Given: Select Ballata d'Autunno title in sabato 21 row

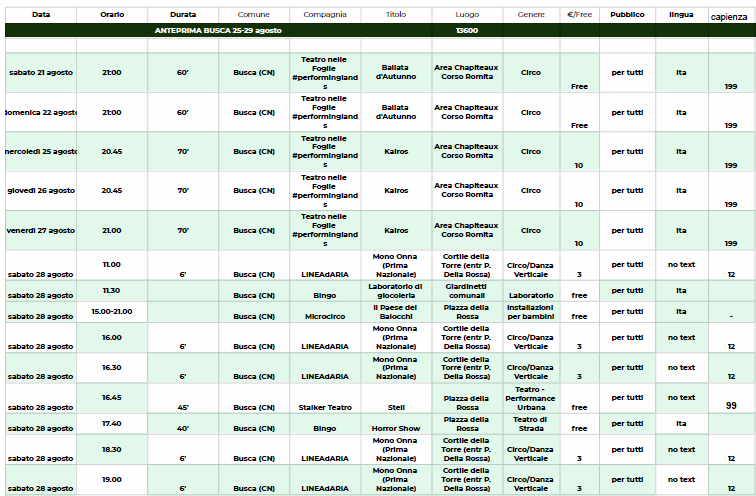Looking at the screenshot, I should click(396, 72).
